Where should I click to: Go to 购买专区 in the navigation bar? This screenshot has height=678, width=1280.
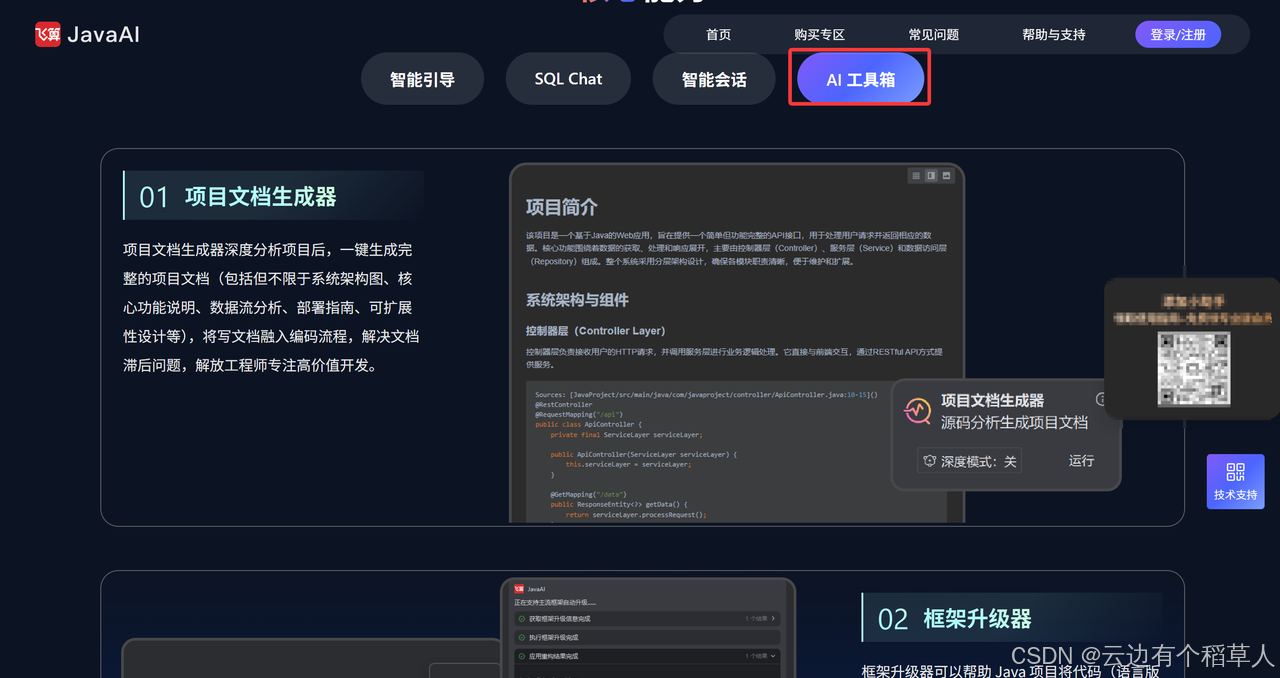[819, 34]
